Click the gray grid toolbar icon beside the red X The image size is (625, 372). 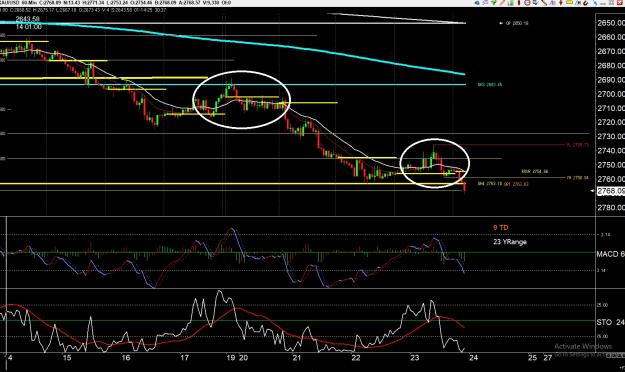point(611,2)
